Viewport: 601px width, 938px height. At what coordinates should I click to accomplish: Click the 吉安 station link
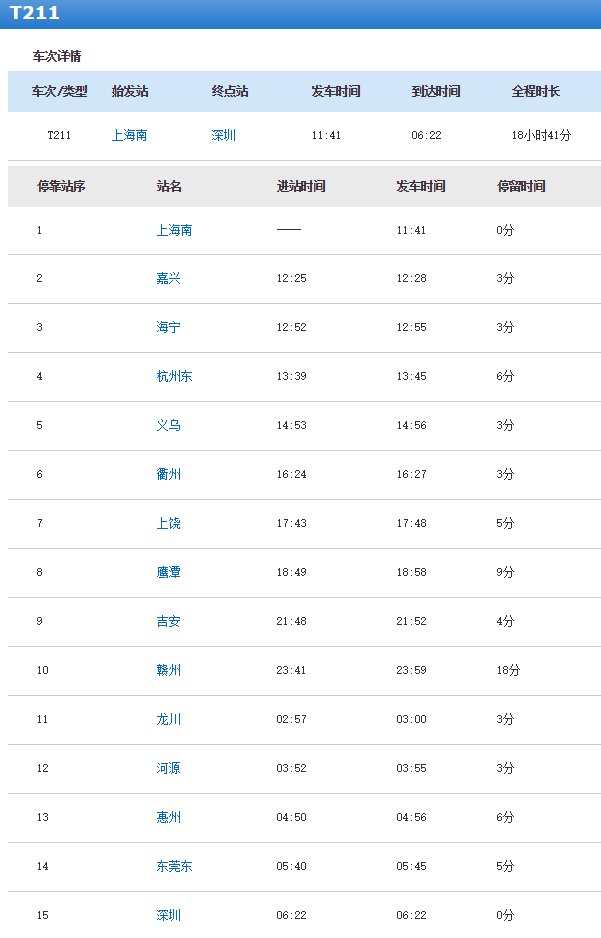pos(168,621)
